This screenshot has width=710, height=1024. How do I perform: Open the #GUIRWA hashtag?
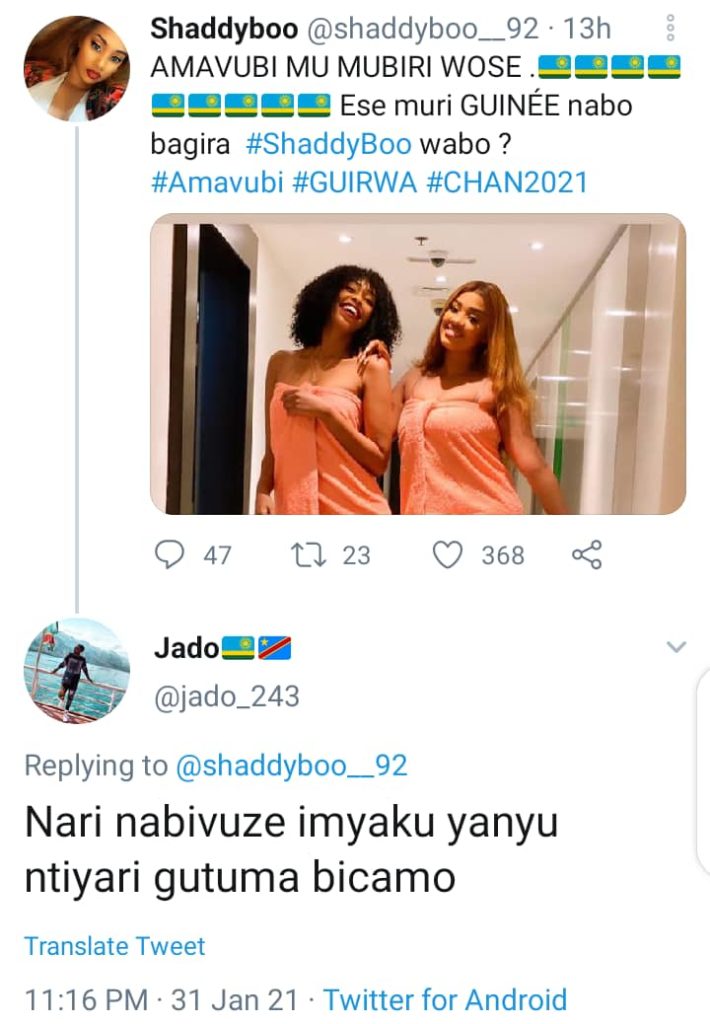pos(355,182)
